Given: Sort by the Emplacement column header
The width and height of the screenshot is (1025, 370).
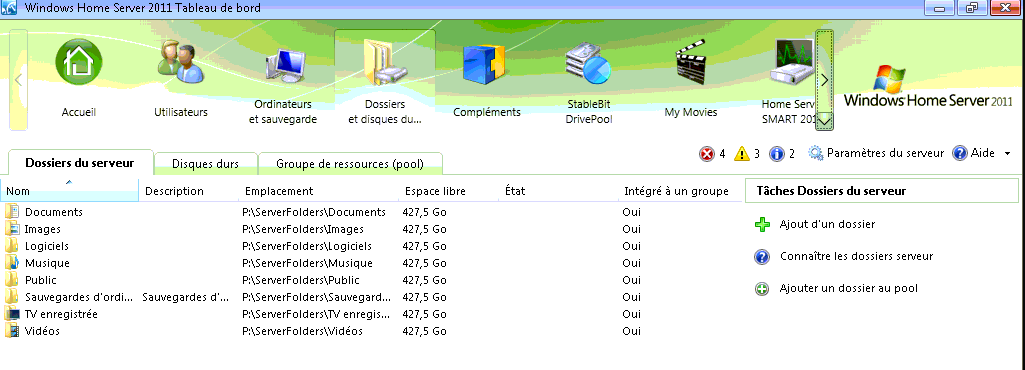Looking at the screenshot, I should click(319, 191).
